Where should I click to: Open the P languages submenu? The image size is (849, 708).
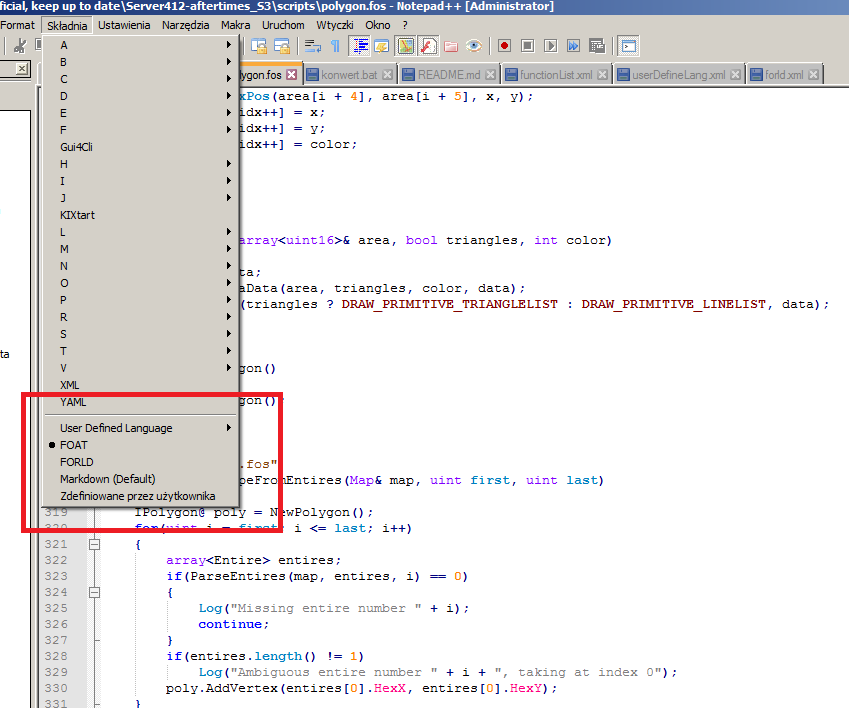64,300
